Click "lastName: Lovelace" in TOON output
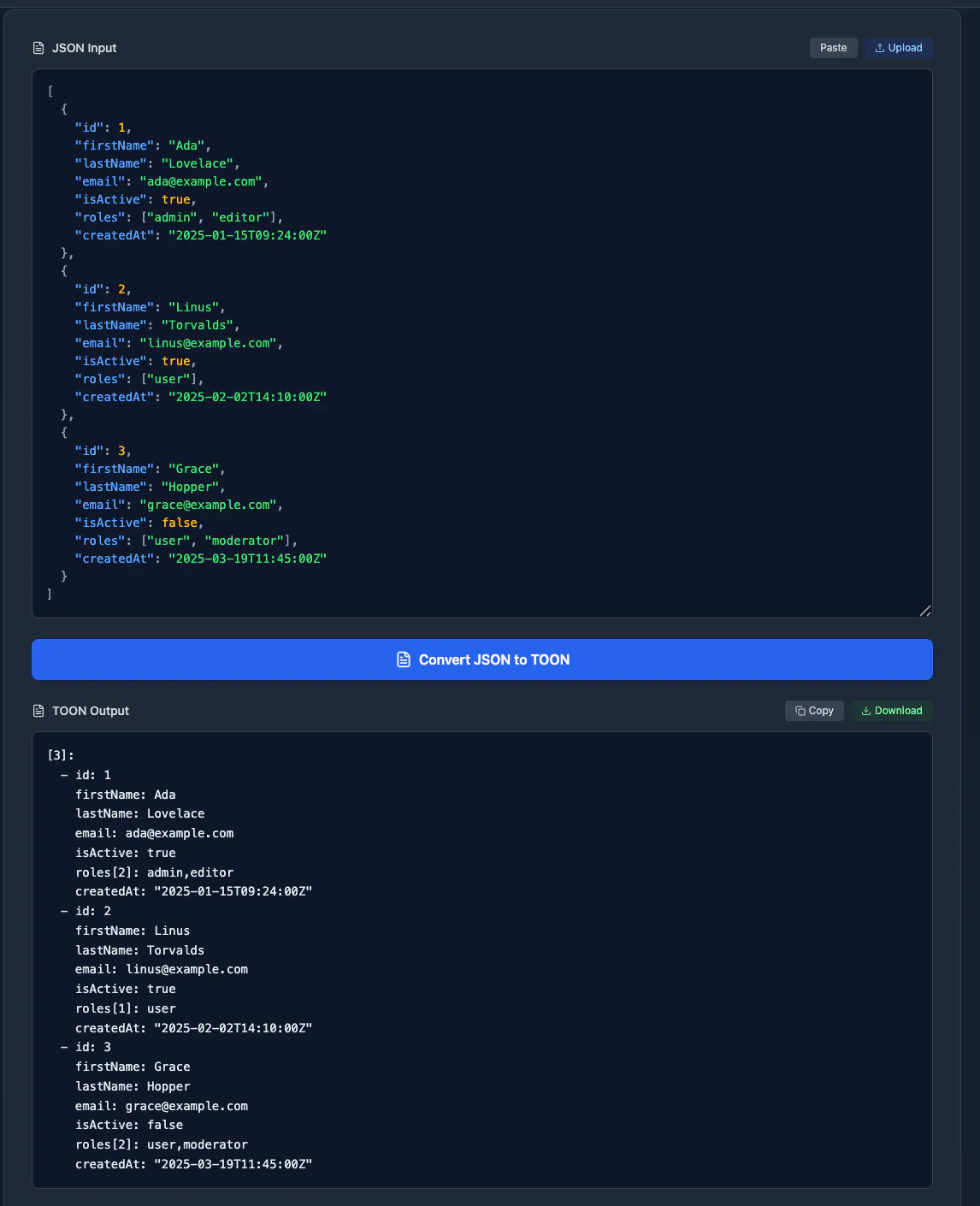Screen dimensions: 980x1206 pyautogui.click(x=139, y=813)
